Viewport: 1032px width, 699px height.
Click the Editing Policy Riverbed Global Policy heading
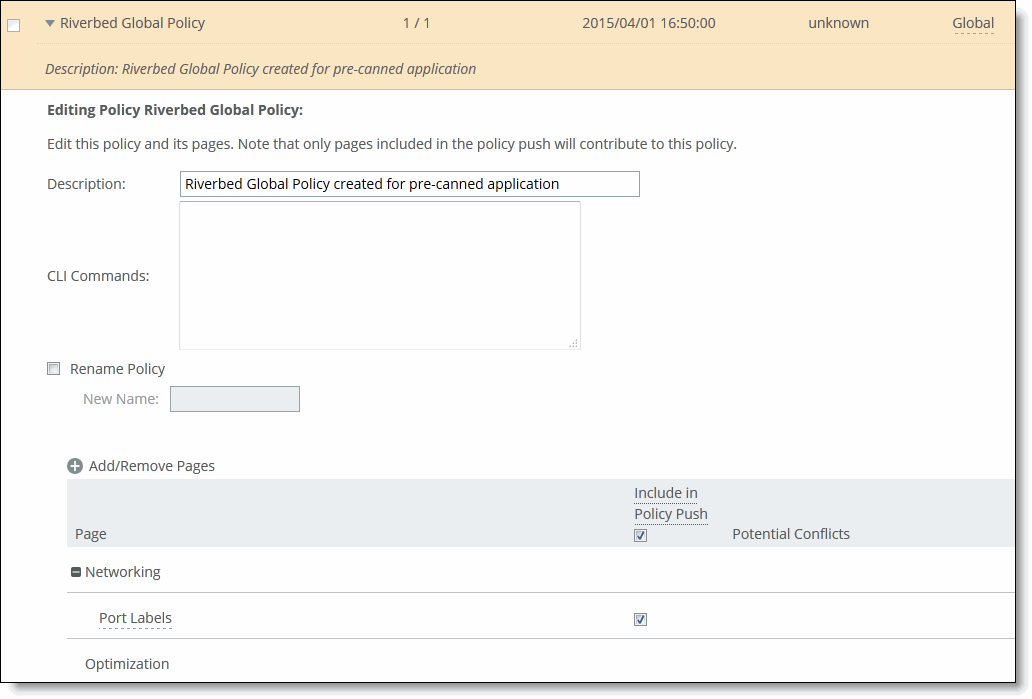coord(175,110)
